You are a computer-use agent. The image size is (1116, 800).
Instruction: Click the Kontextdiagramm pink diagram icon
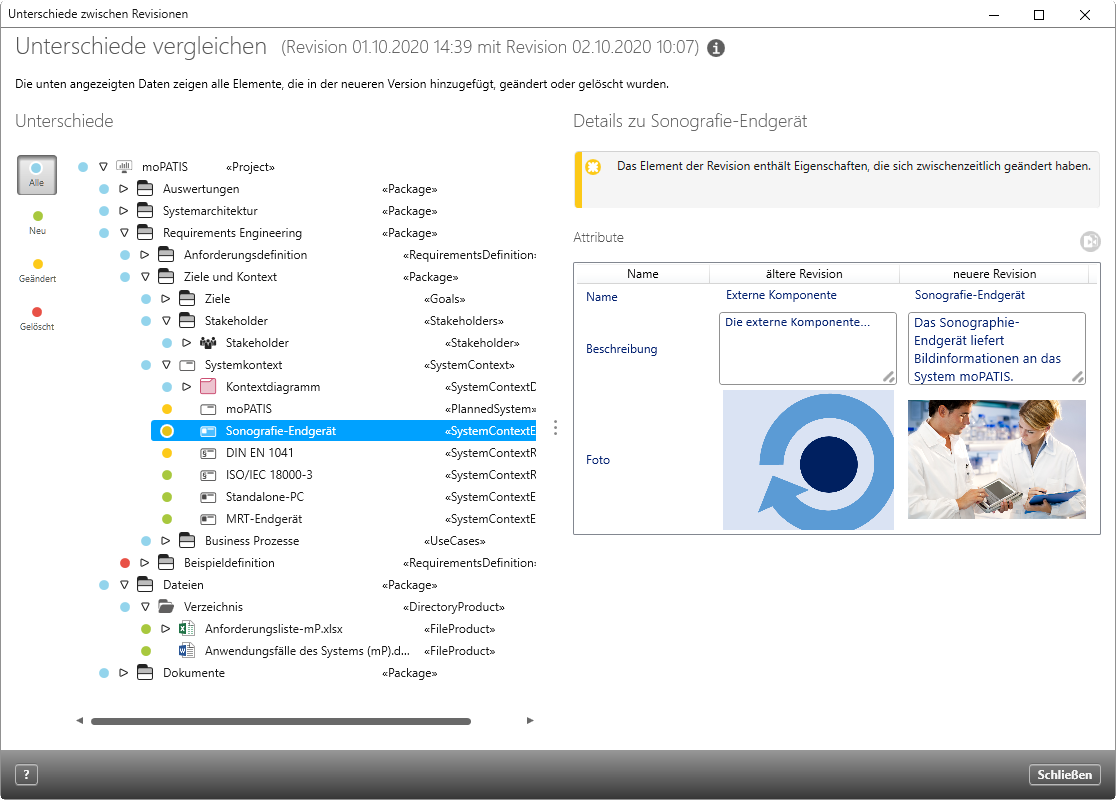[x=208, y=387]
